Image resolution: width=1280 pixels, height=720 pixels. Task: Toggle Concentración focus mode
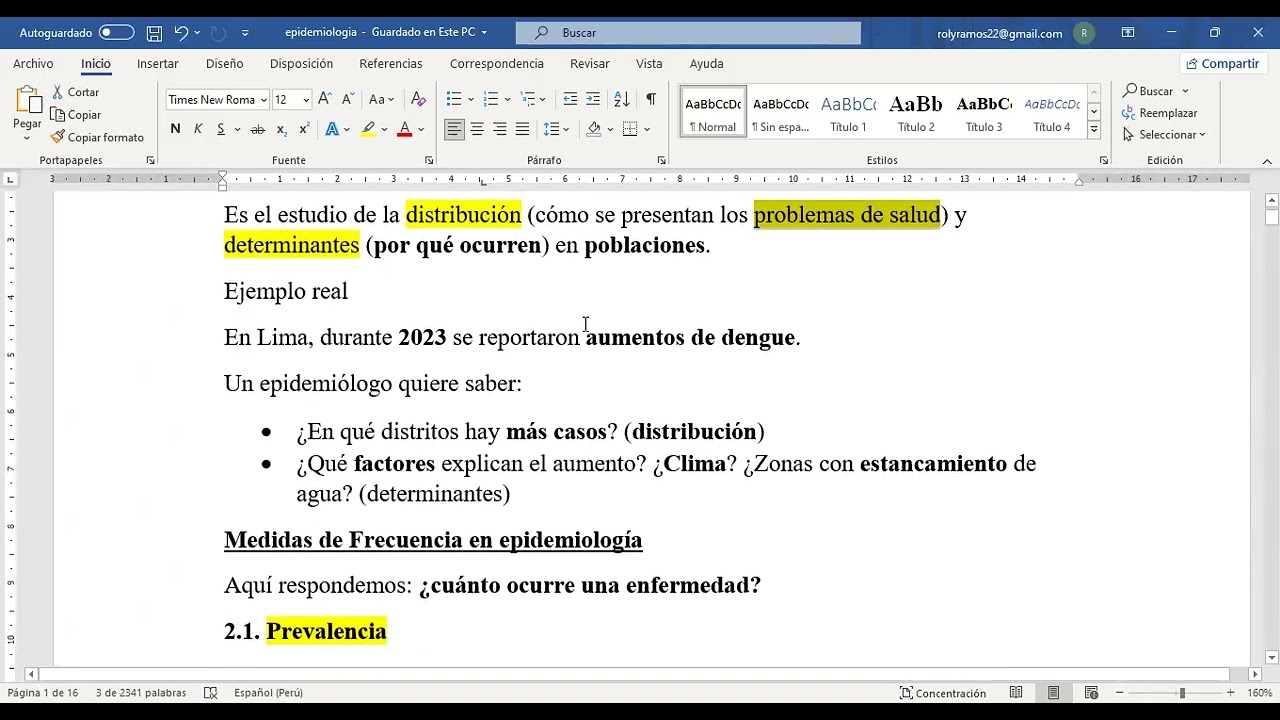pos(942,692)
